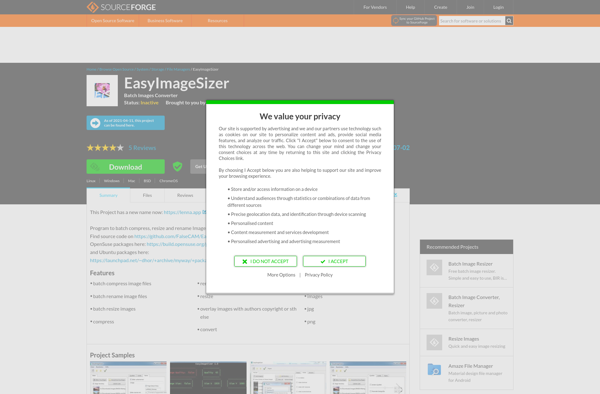Open 5 Reviews link

coord(142,148)
